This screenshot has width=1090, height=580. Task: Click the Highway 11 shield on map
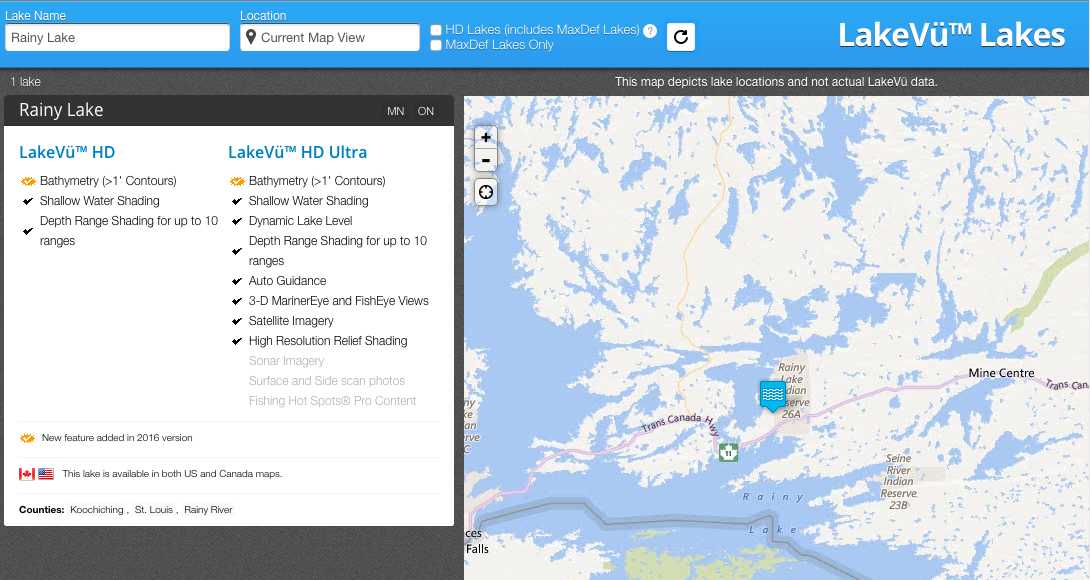click(728, 452)
